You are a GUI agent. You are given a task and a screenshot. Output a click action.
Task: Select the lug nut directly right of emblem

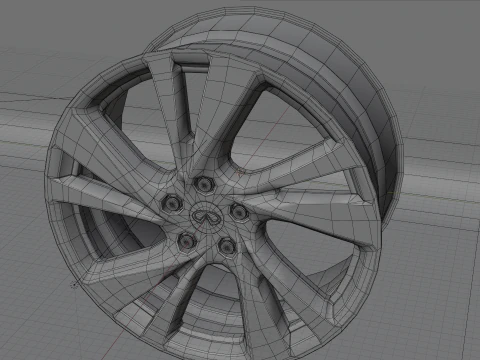tap(239, 212)
